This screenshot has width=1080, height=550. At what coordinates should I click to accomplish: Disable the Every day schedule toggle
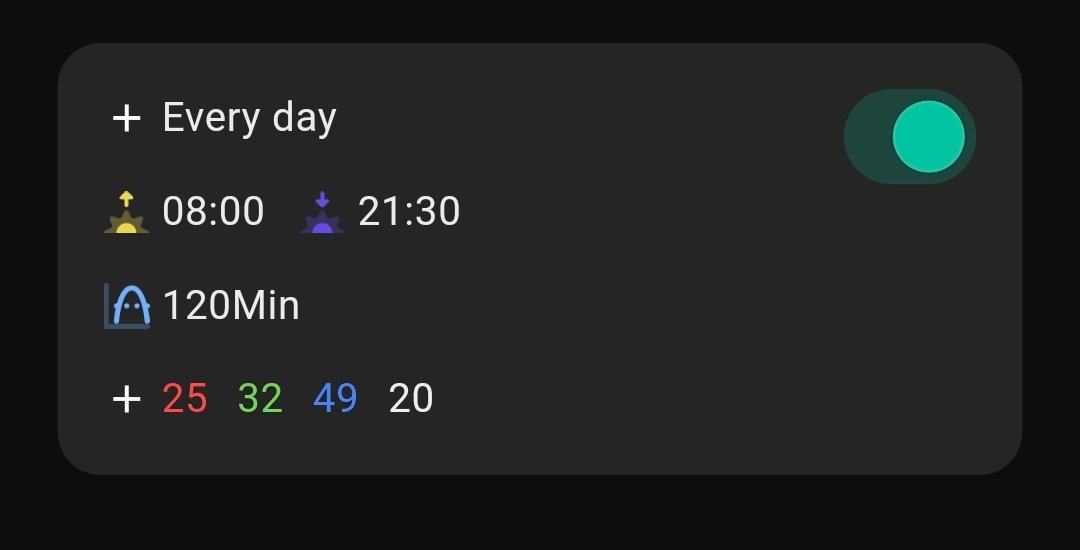coord(909,136)
